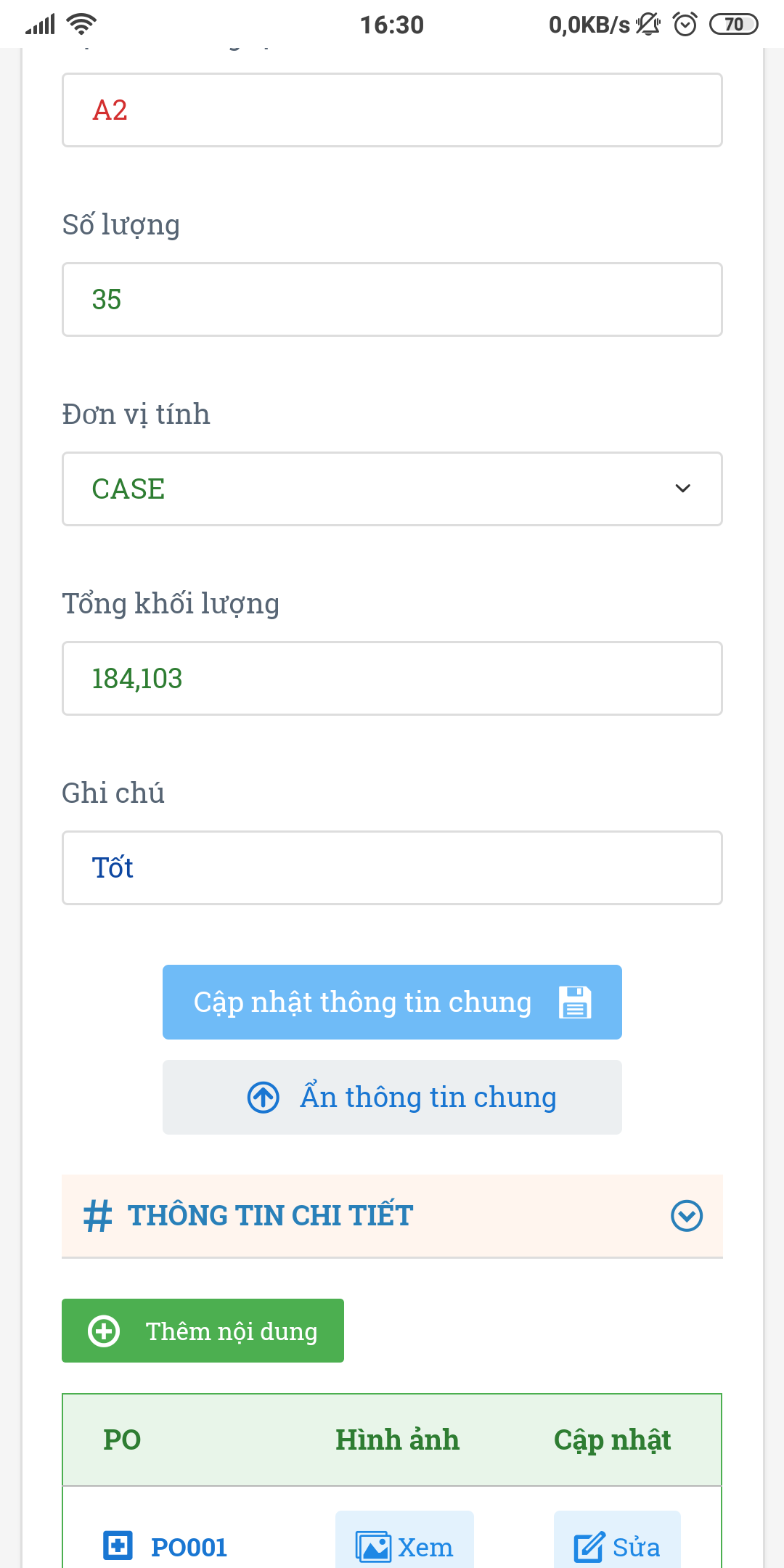Open the PO001 link in table

(x=189, y=1547)
